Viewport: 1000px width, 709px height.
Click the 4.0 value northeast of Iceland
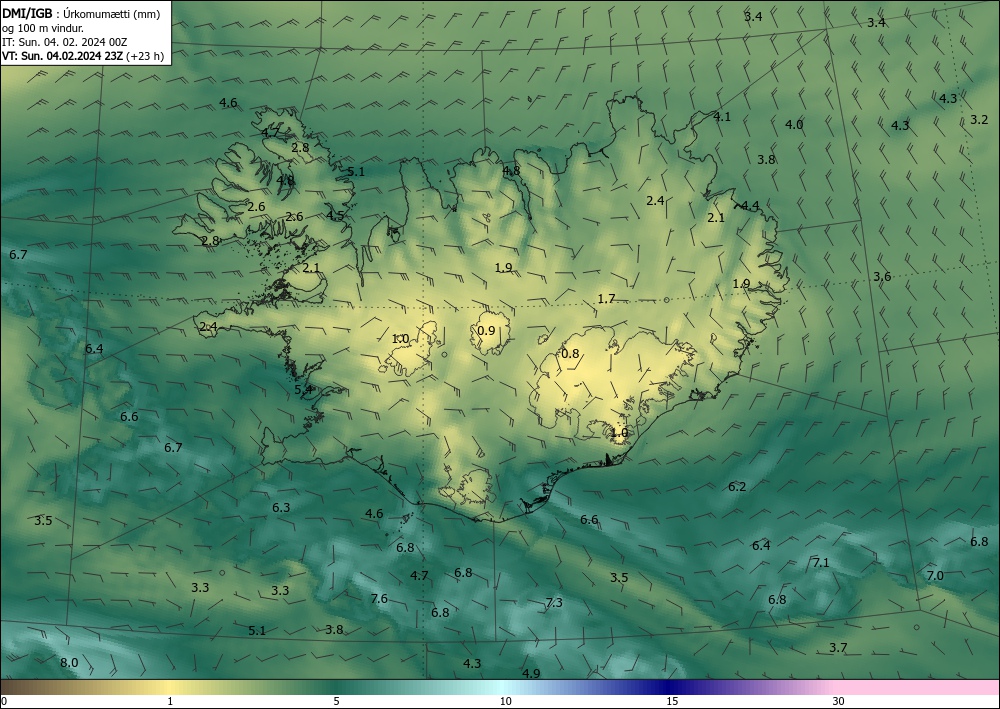tap(794, 124)
